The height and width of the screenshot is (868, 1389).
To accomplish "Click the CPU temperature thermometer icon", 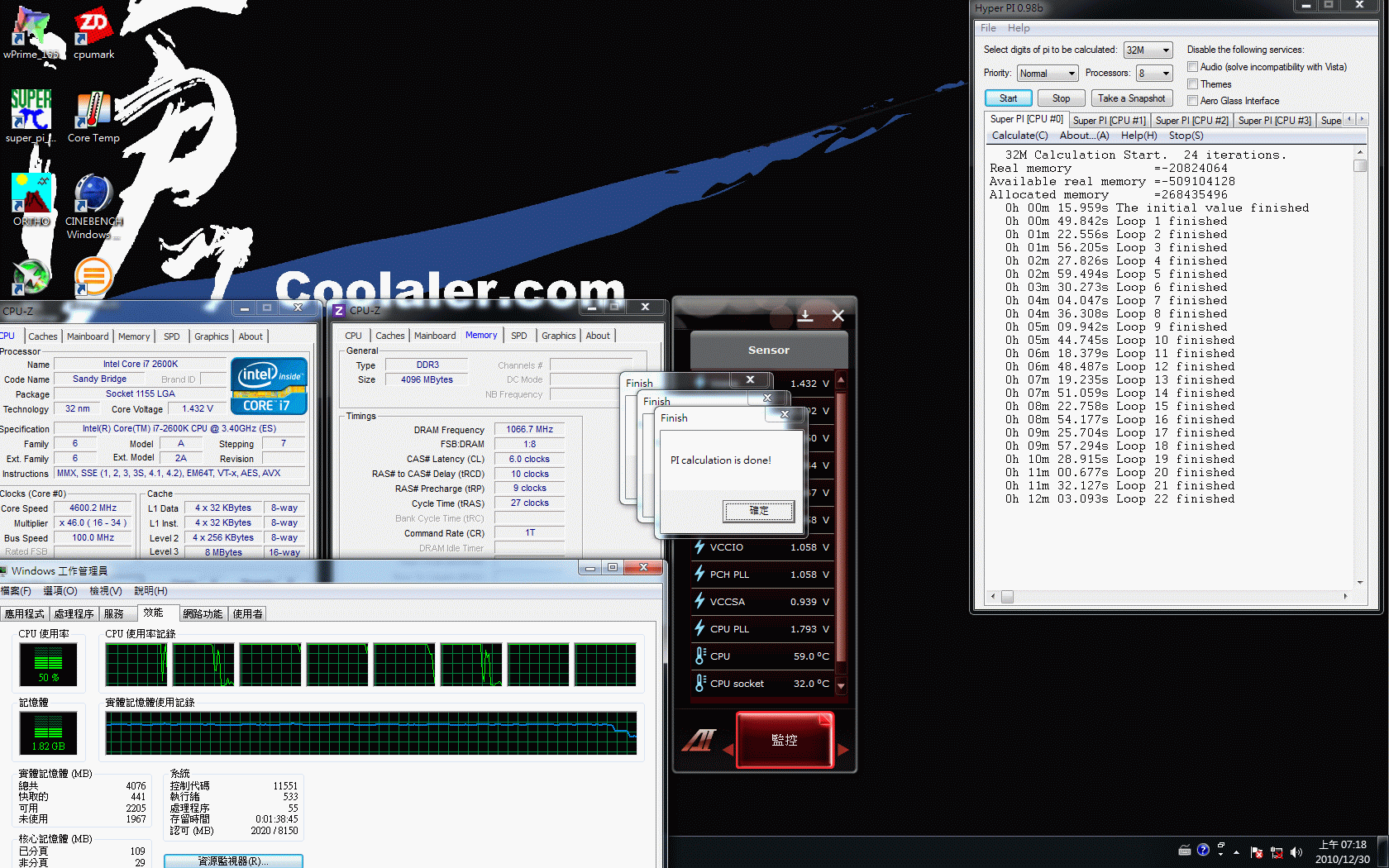I will 700,656.
